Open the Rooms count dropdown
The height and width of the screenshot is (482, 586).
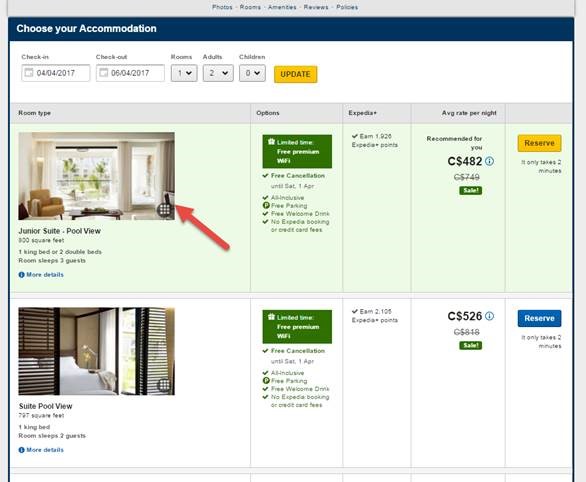point(184,73)
